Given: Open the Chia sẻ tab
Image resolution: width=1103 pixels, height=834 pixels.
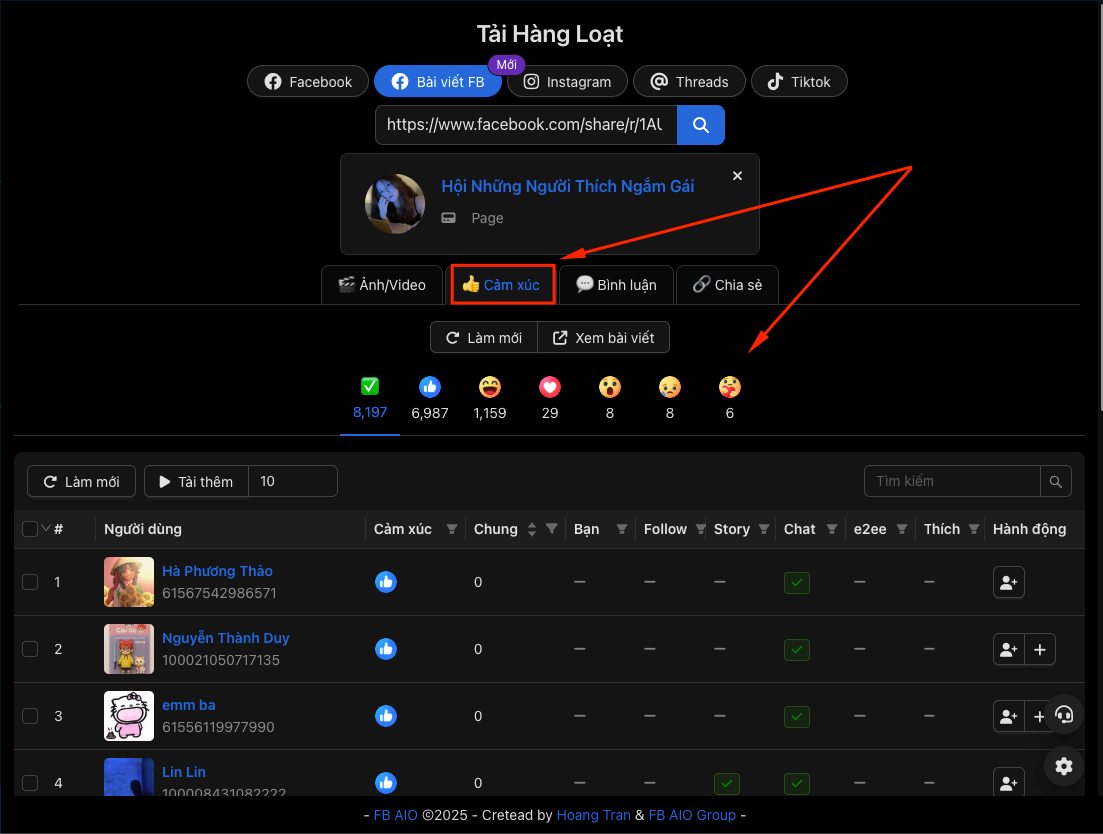Looking at the screenshot, I should [x=727, y=285].
